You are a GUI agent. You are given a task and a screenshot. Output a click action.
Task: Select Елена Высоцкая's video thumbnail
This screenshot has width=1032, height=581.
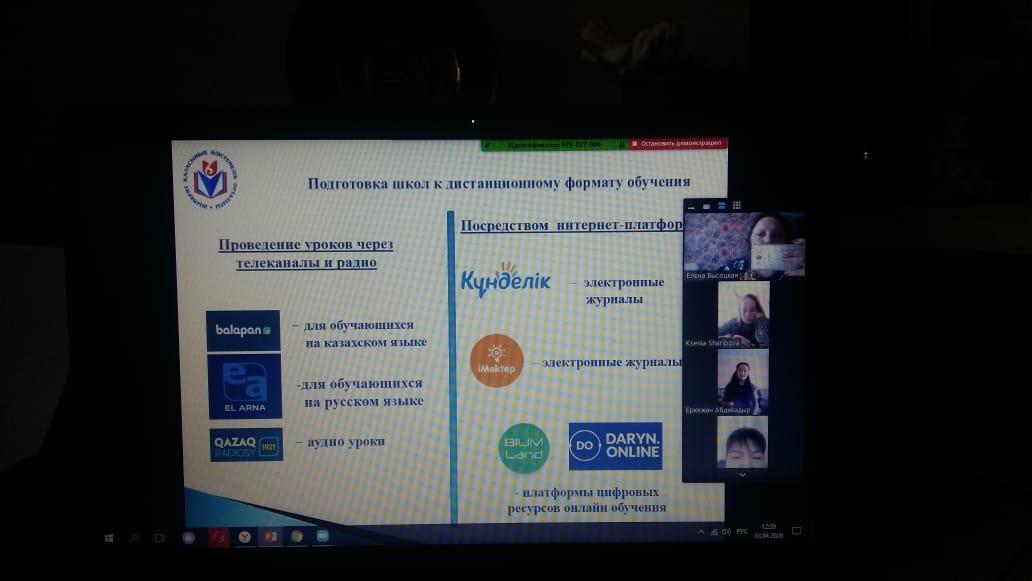pos(744,246)
